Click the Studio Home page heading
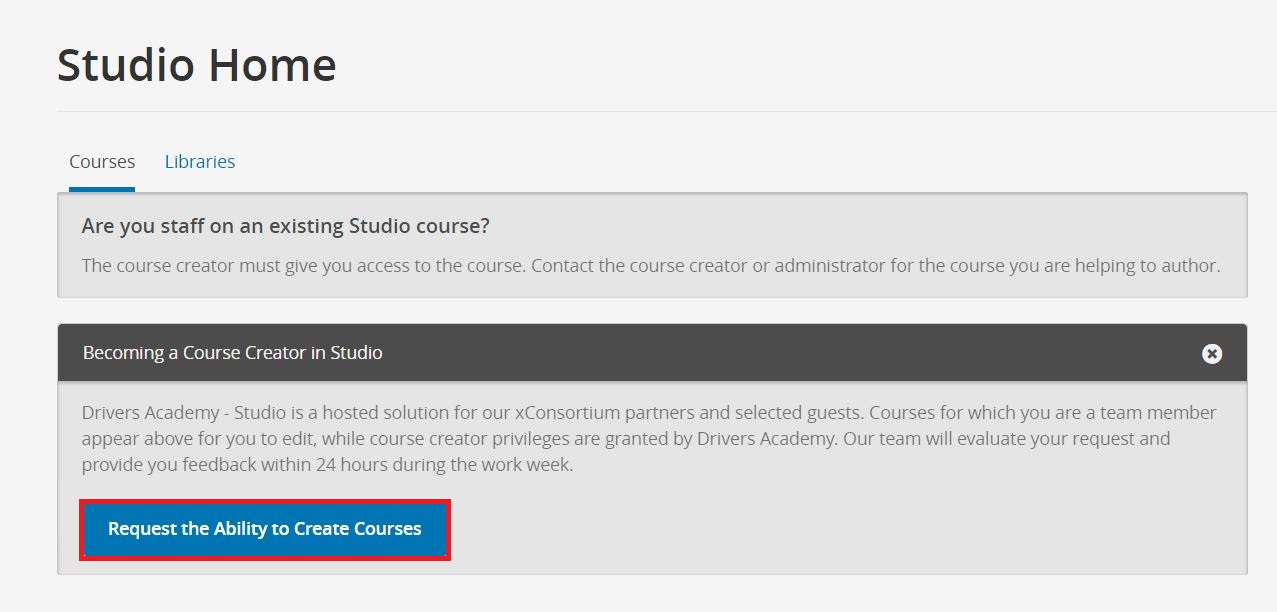The height and width of the screenshot is (612, 1277). [197, 65]
